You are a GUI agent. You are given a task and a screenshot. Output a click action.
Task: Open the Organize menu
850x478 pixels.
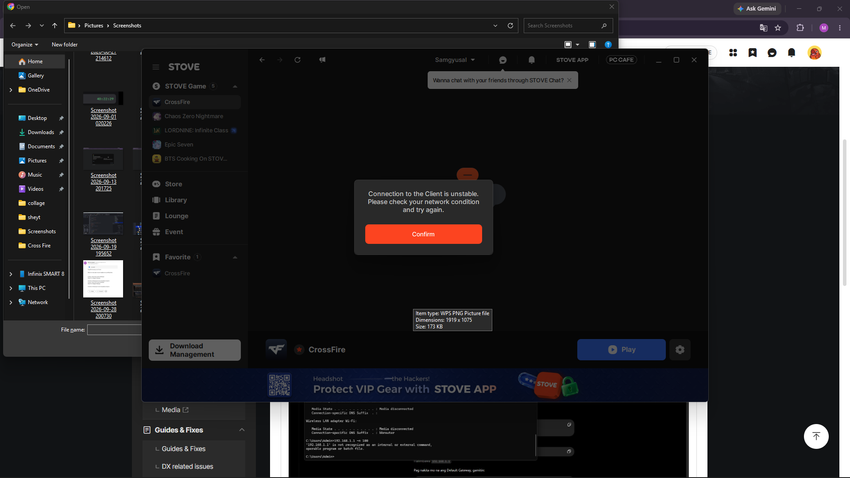(x=24, y=44)
